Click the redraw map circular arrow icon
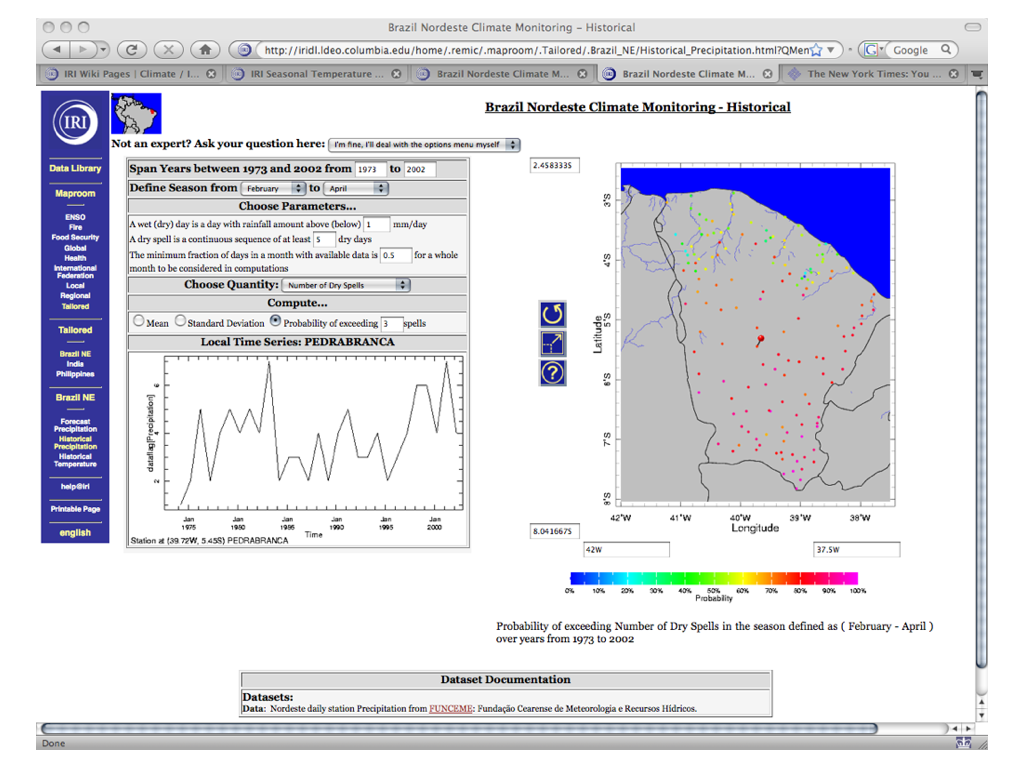 pyautogui.click(x=552, y=314)
